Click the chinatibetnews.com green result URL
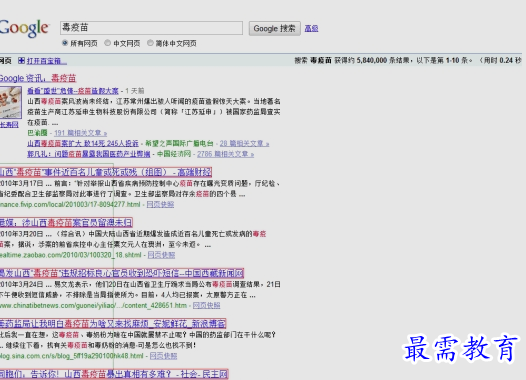 (93, 305)
